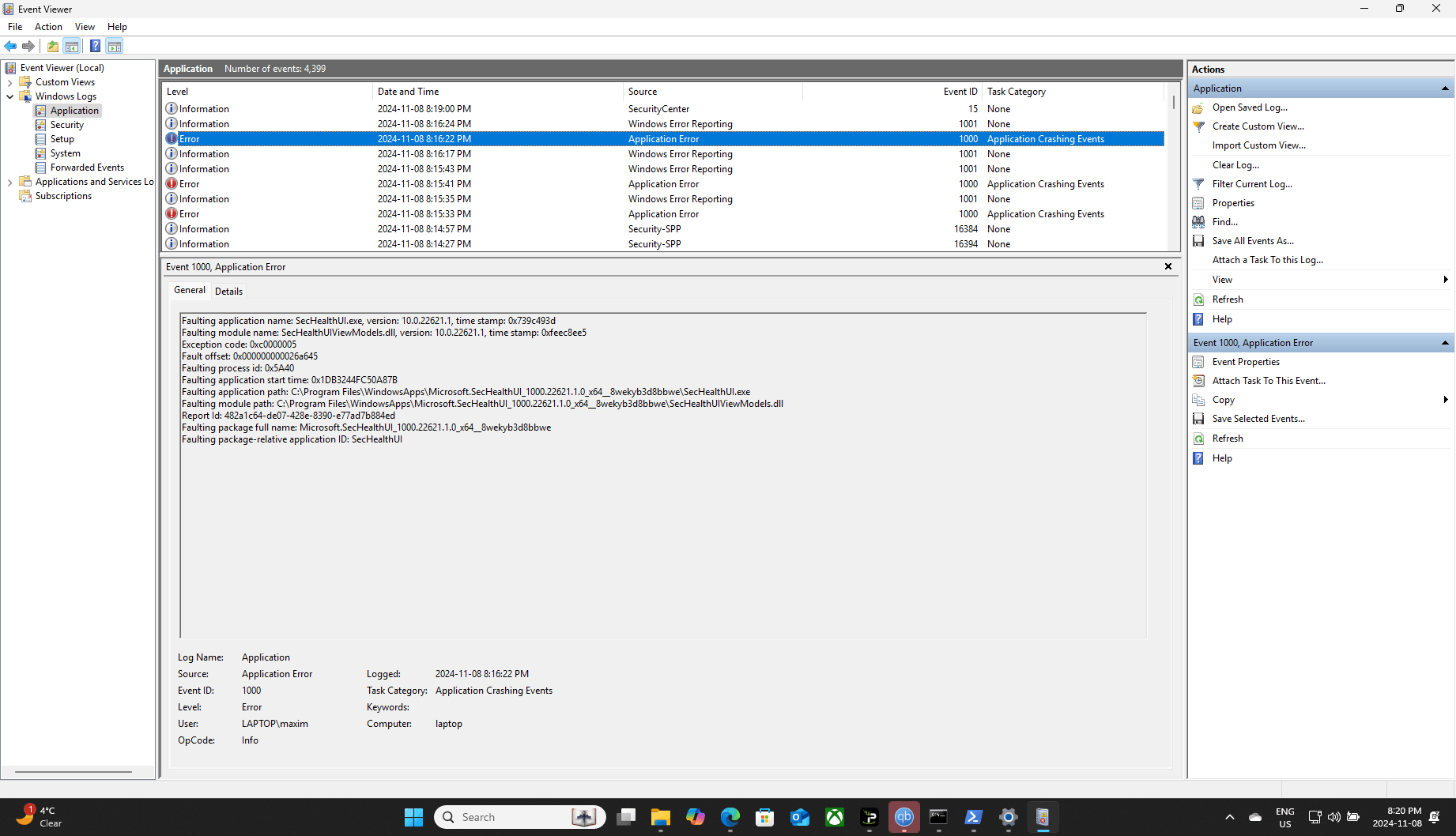Click the Back arrow toolbar icon
The image size is (1456, 836).
[10, 46]
